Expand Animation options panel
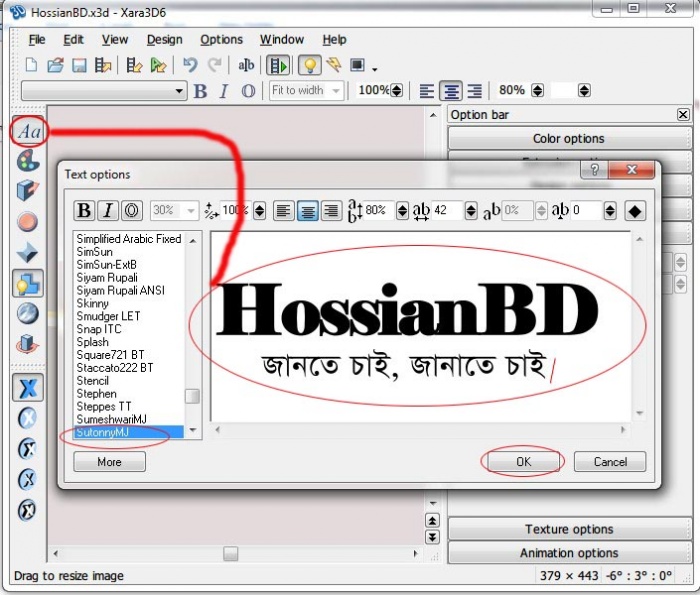This screenshot has height=595, width=700. (569, 553)
